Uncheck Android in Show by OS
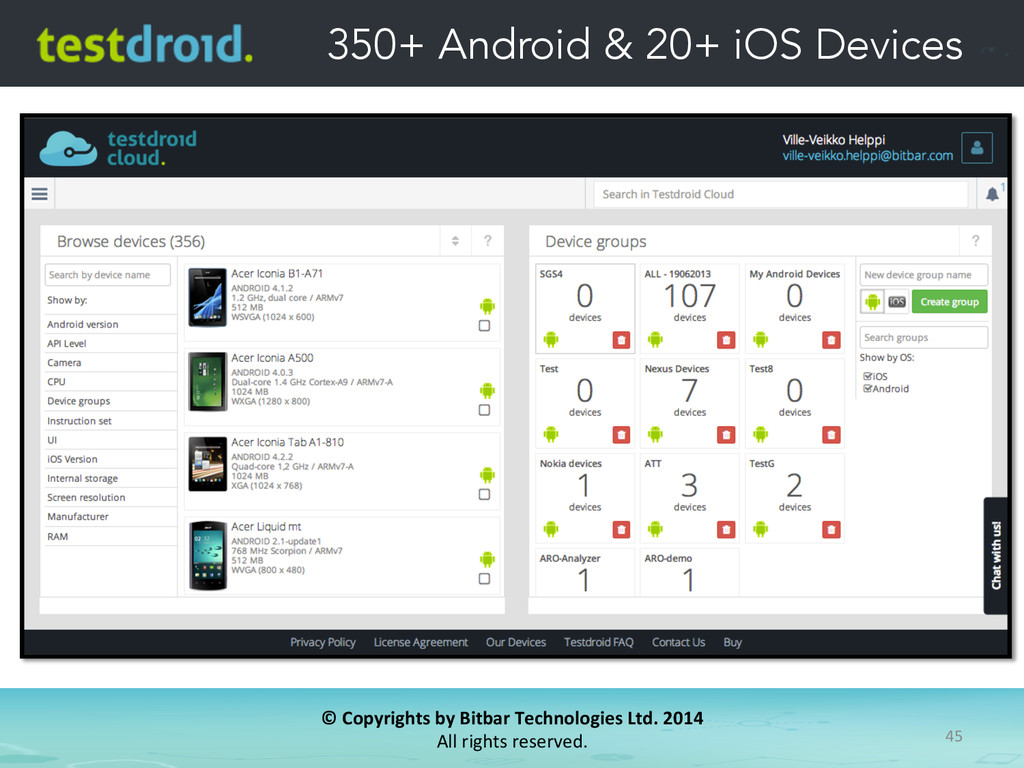 pyautogui.click(x=868, y=389)
